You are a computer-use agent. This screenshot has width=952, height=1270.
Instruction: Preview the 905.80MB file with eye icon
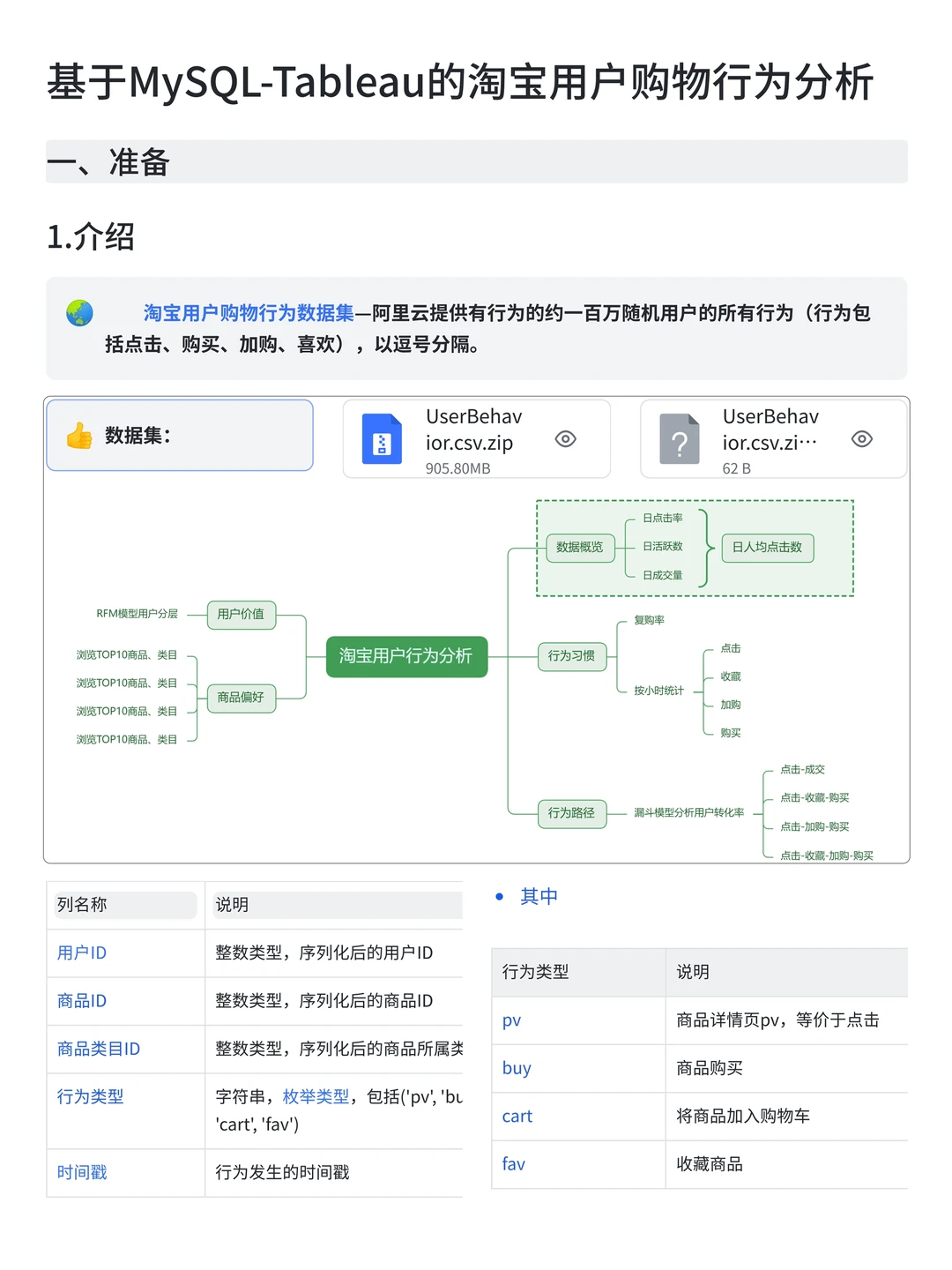tap(566, 438)
